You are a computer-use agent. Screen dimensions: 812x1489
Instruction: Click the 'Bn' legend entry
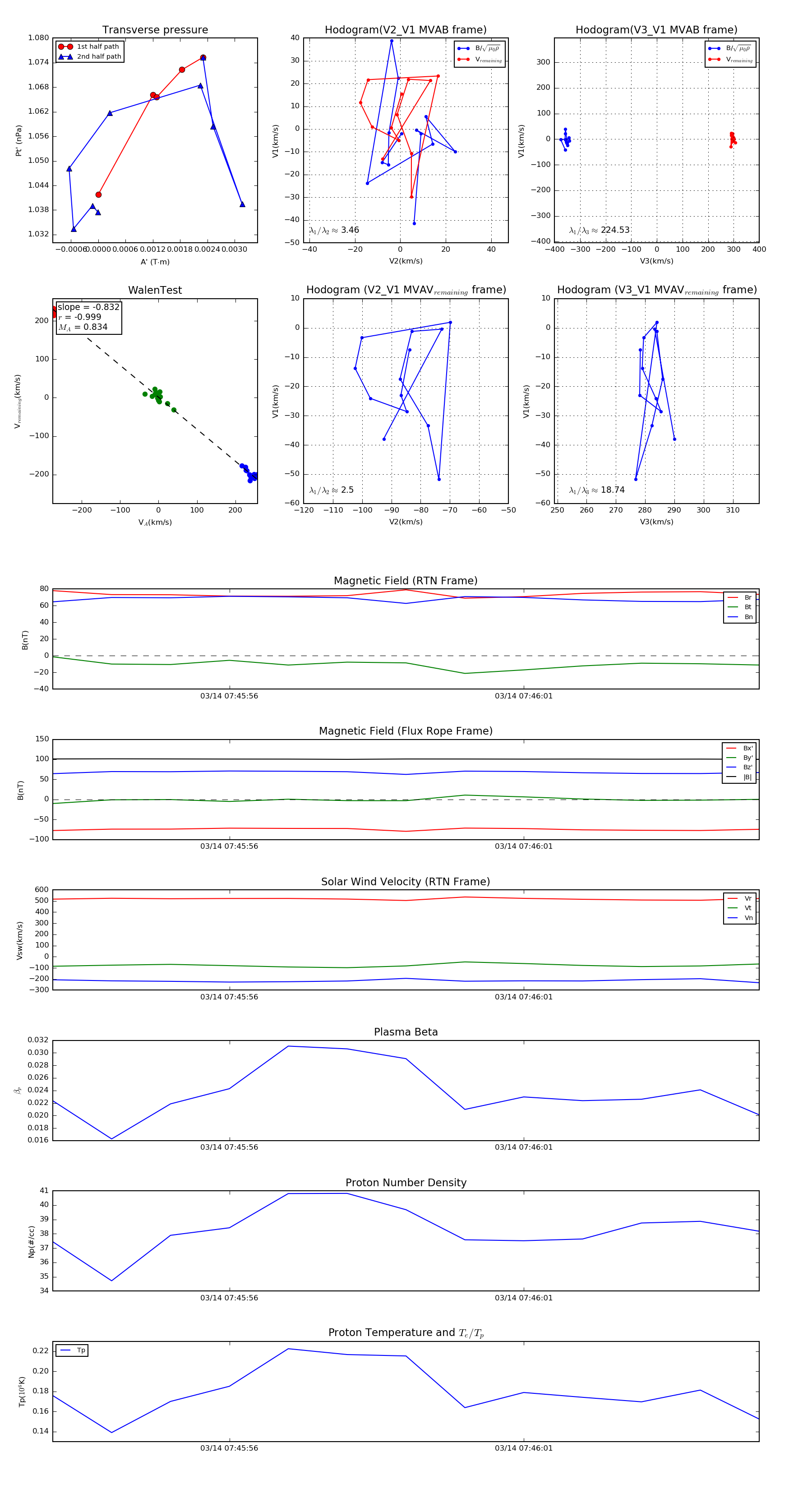tap(740, 617)
